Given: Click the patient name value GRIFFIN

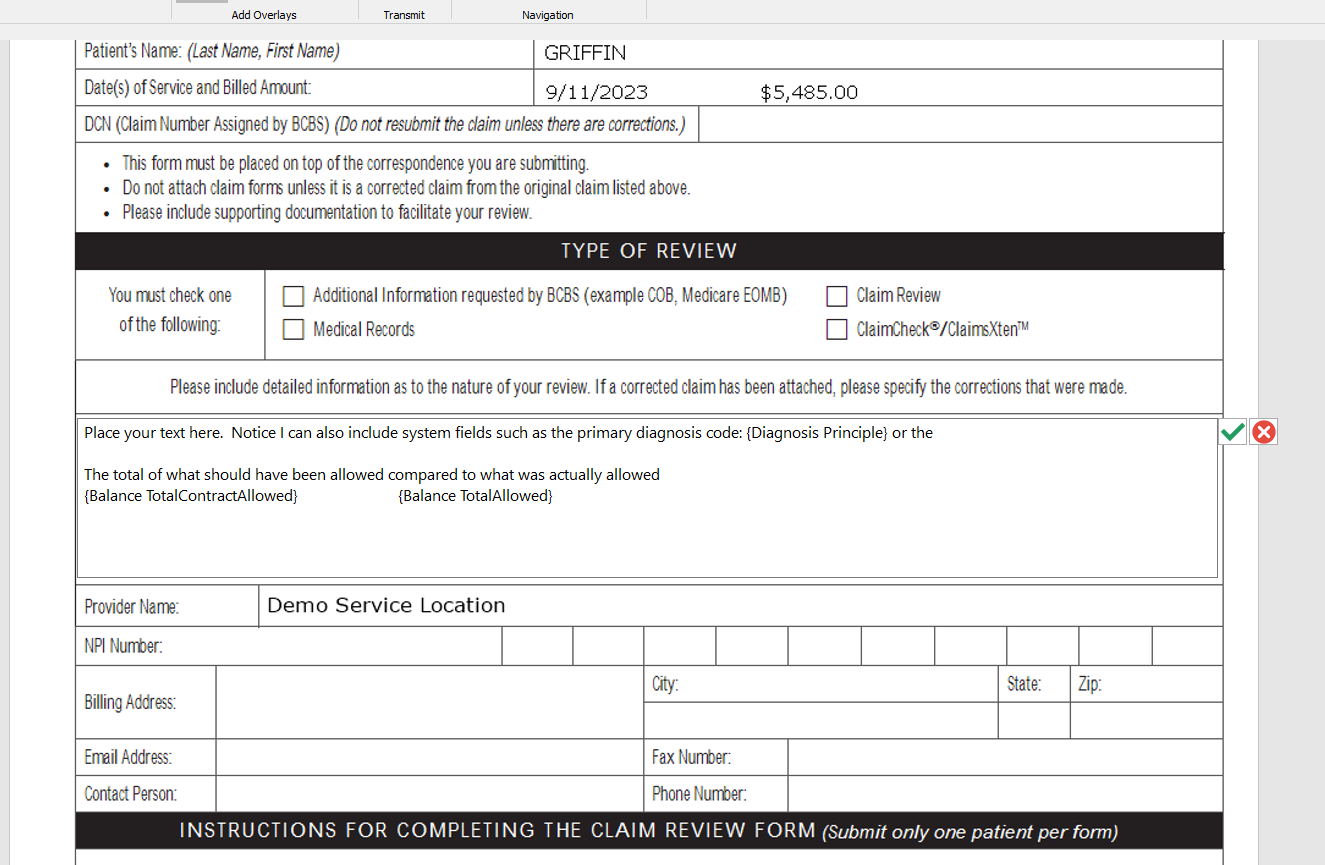Looking at the screenshot, I should 586,53.
